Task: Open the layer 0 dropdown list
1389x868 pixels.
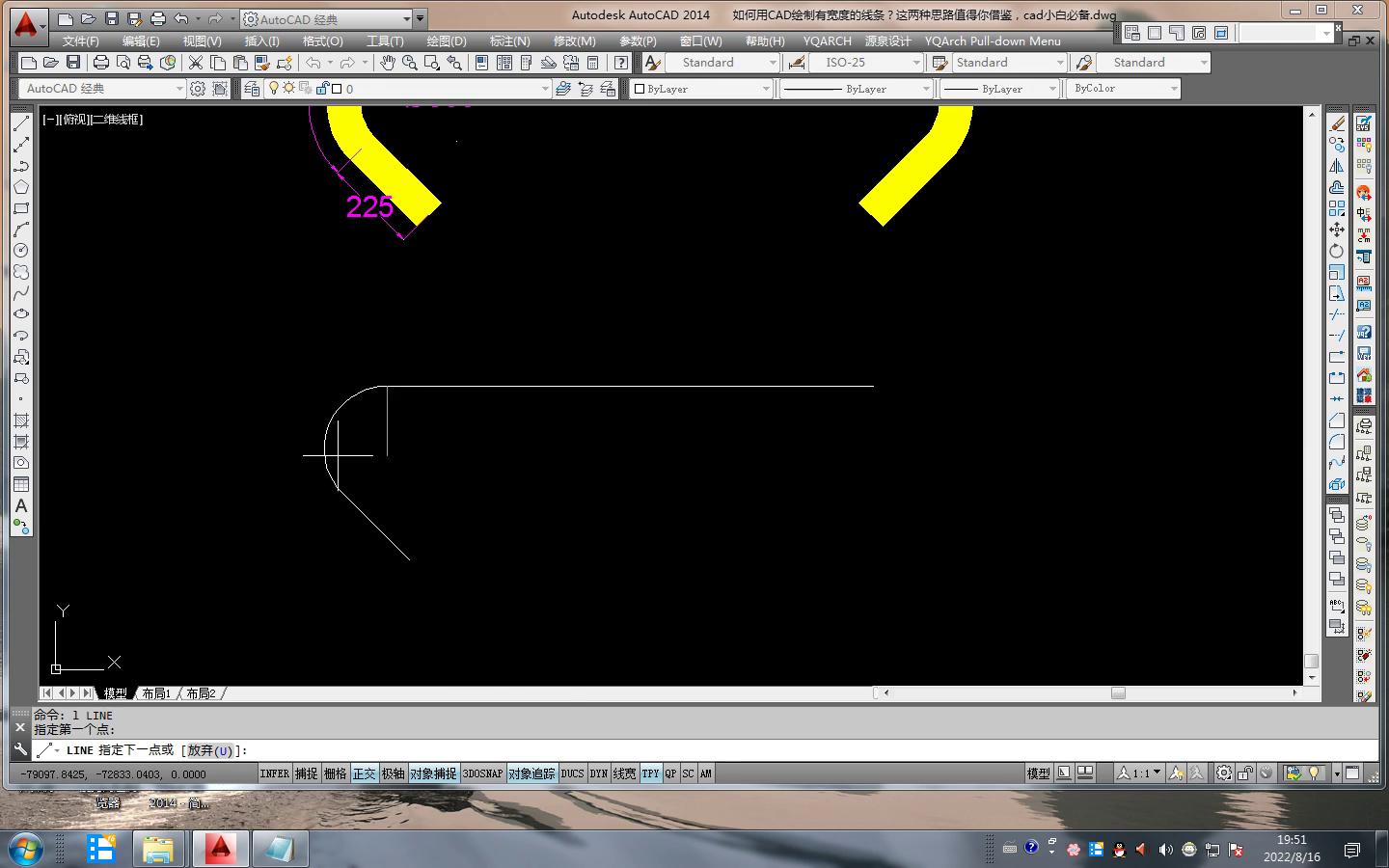Action: pos(544,89)
